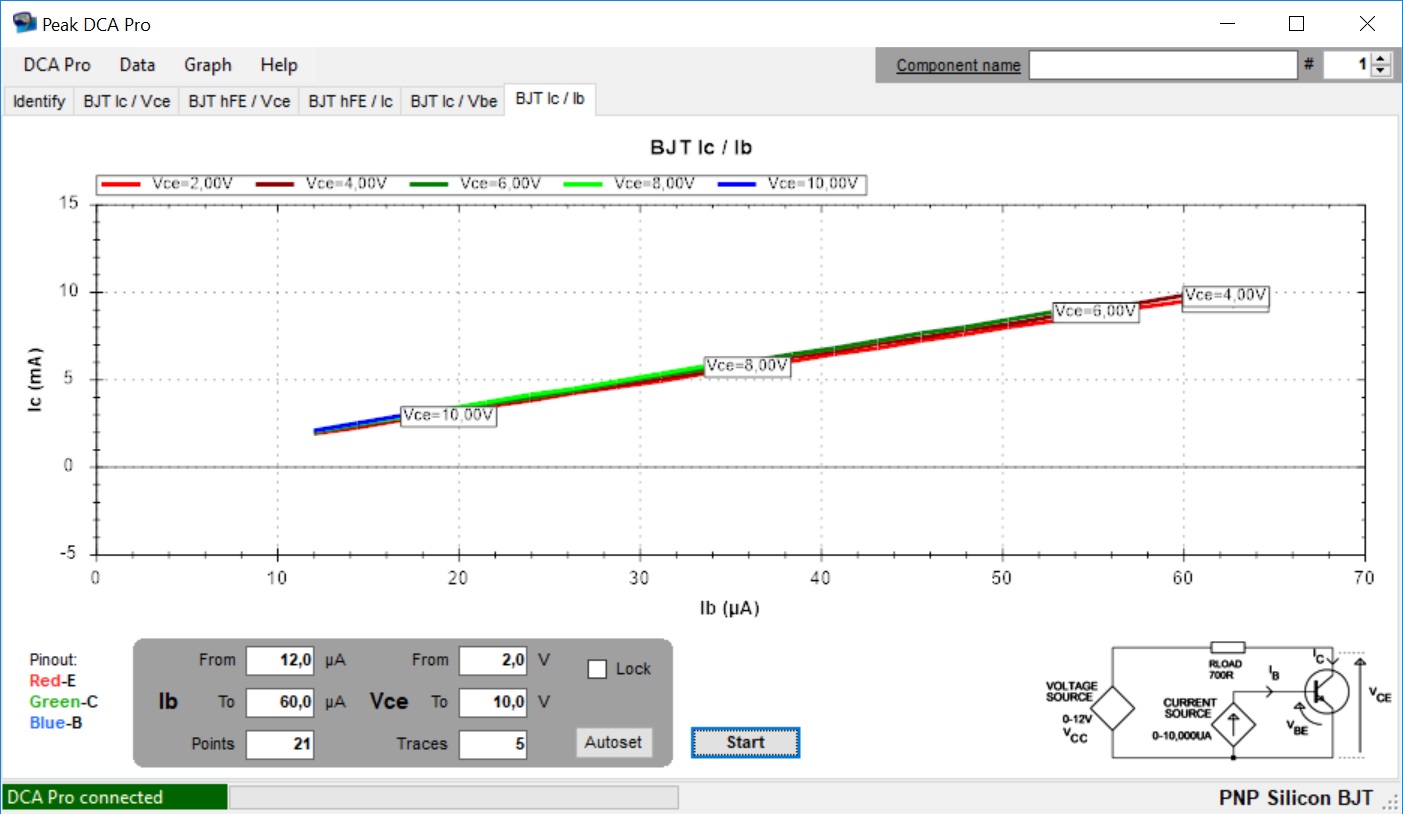The height and width of the screenshot is (814, 1403).
Task: Click the Component name link label
Action: (958, 65)
